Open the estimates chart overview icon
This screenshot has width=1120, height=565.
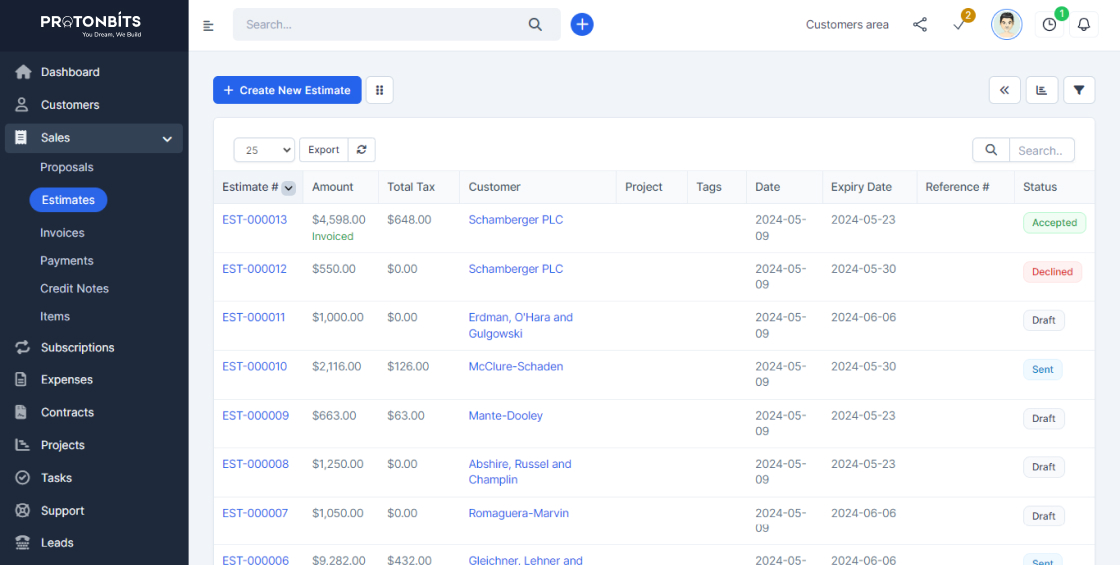tap(1041, 90)
